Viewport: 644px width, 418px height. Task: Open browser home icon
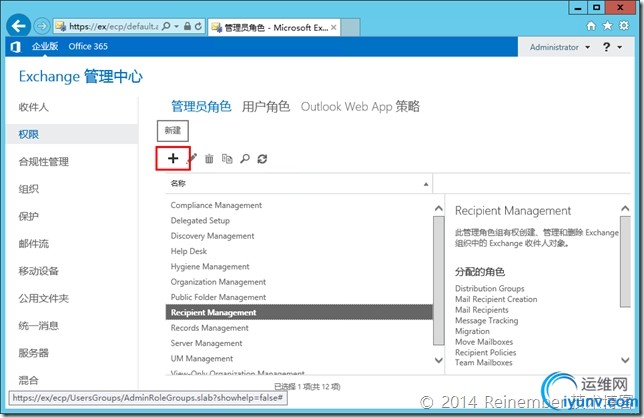point(591,26)
